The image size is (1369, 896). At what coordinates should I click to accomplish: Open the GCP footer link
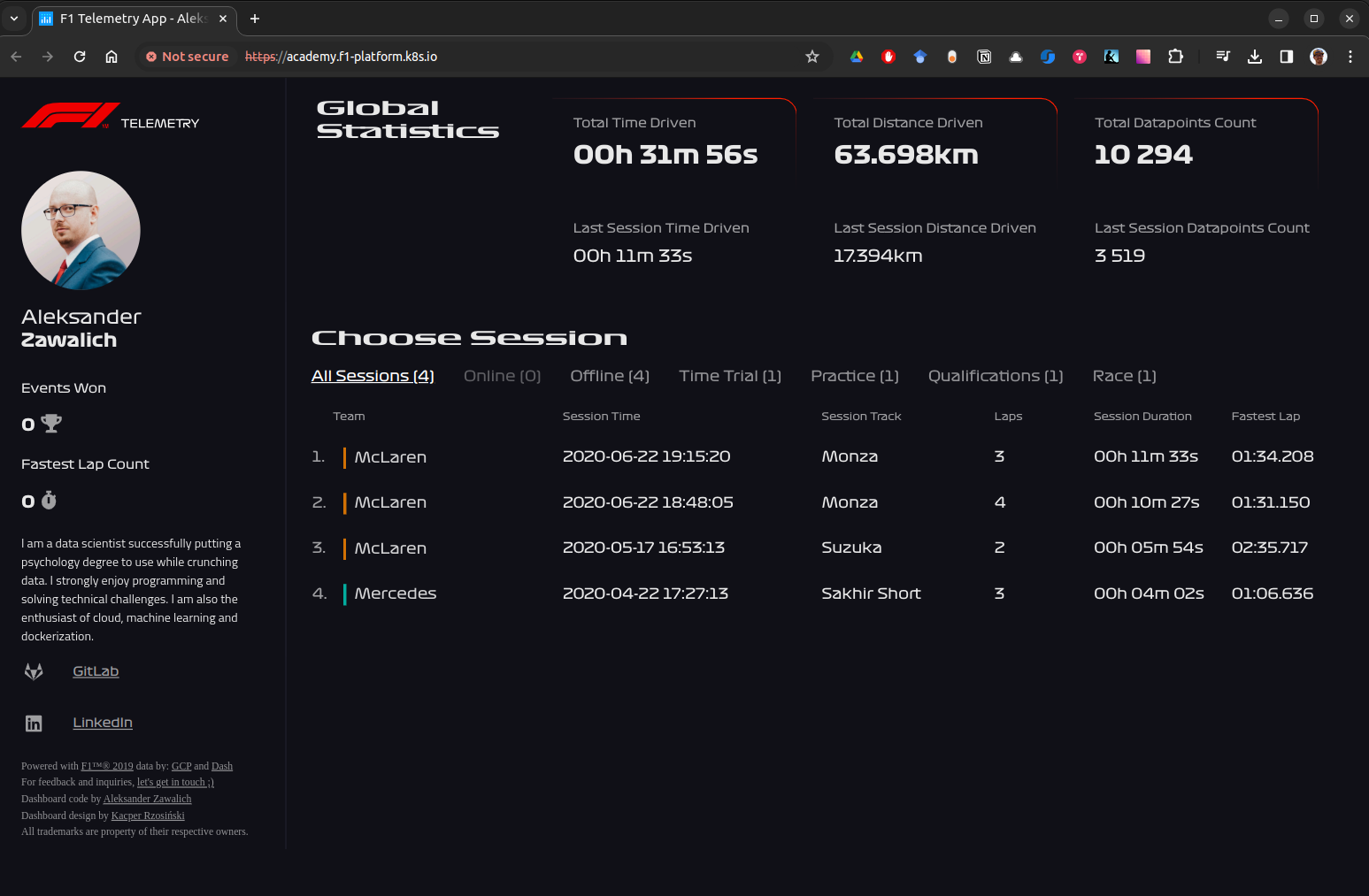pos(181,766)
